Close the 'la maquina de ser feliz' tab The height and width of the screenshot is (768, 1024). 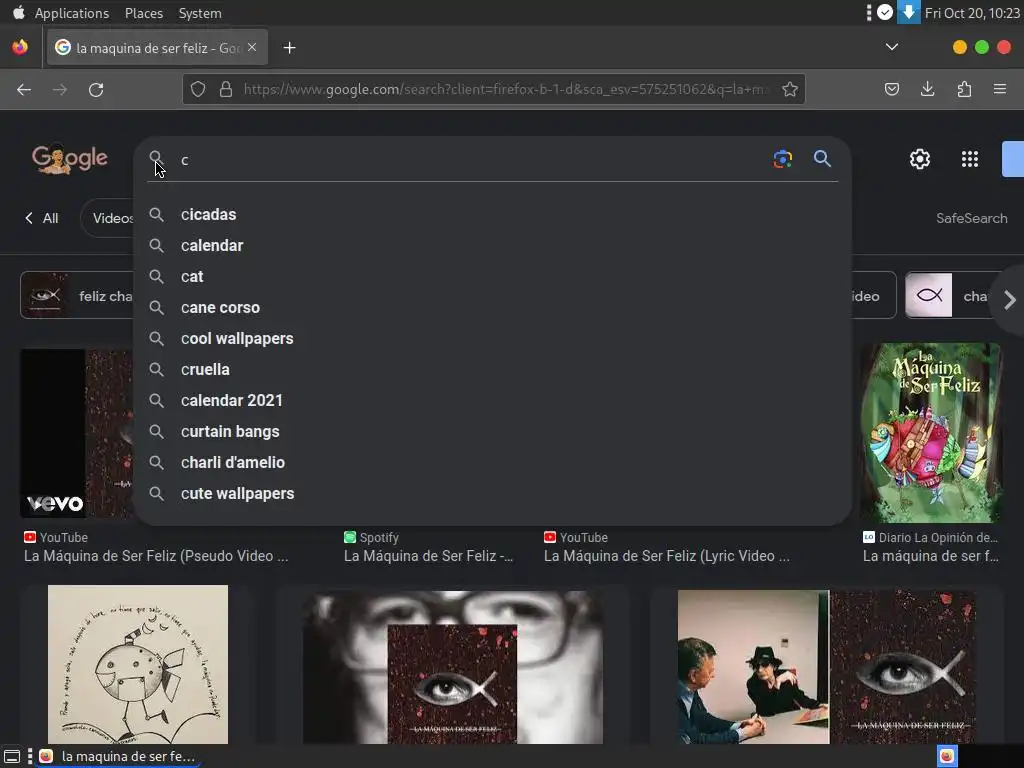pyautogui.click(x=252, y=47)
